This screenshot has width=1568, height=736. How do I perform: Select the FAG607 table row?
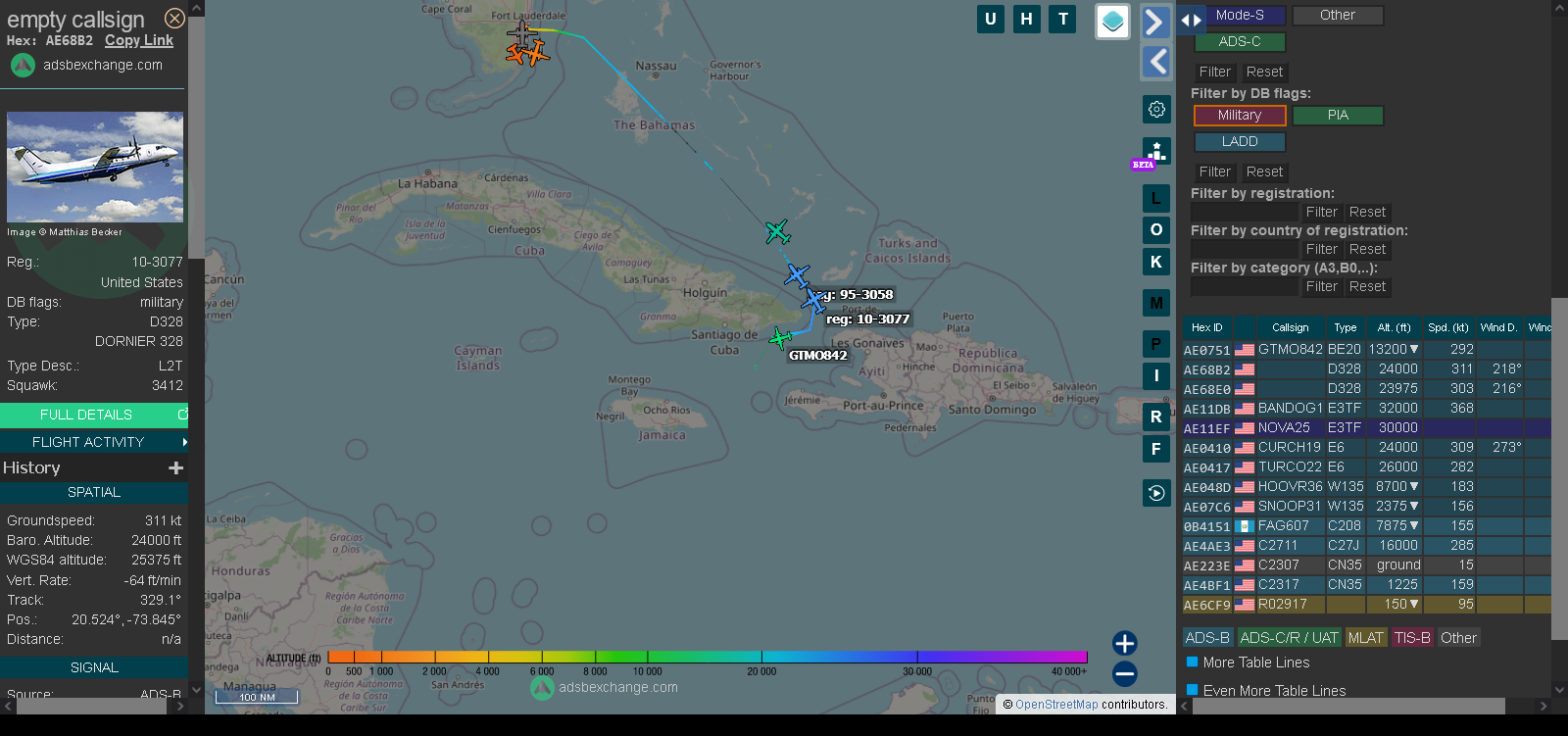pos(1366,526)
